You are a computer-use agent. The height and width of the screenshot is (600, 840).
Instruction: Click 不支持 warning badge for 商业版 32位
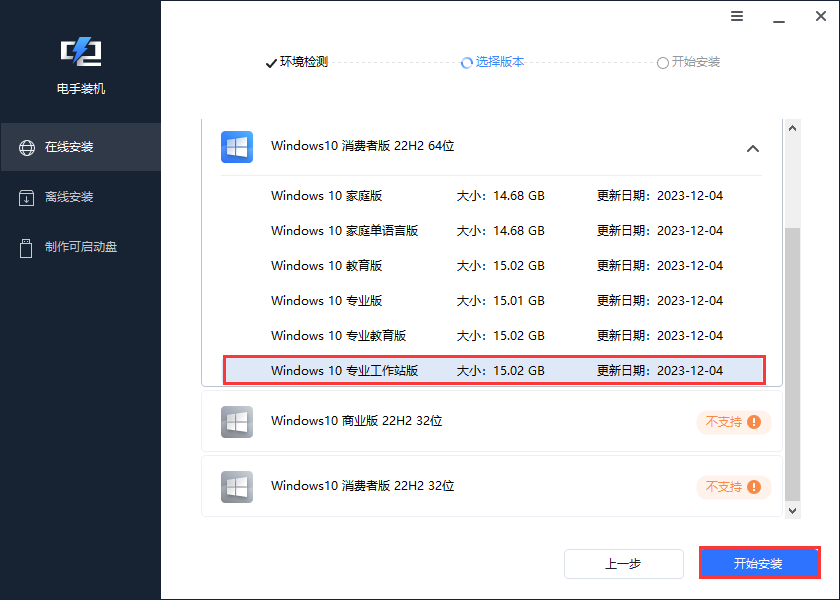coord(733,423)
